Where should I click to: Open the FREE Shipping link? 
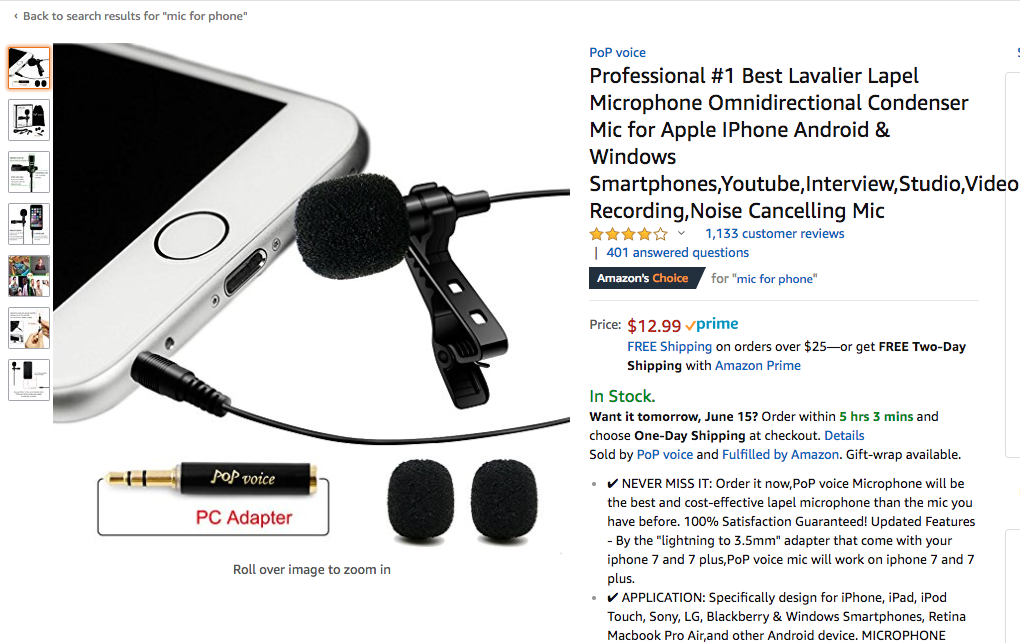(x=669, y=347)
